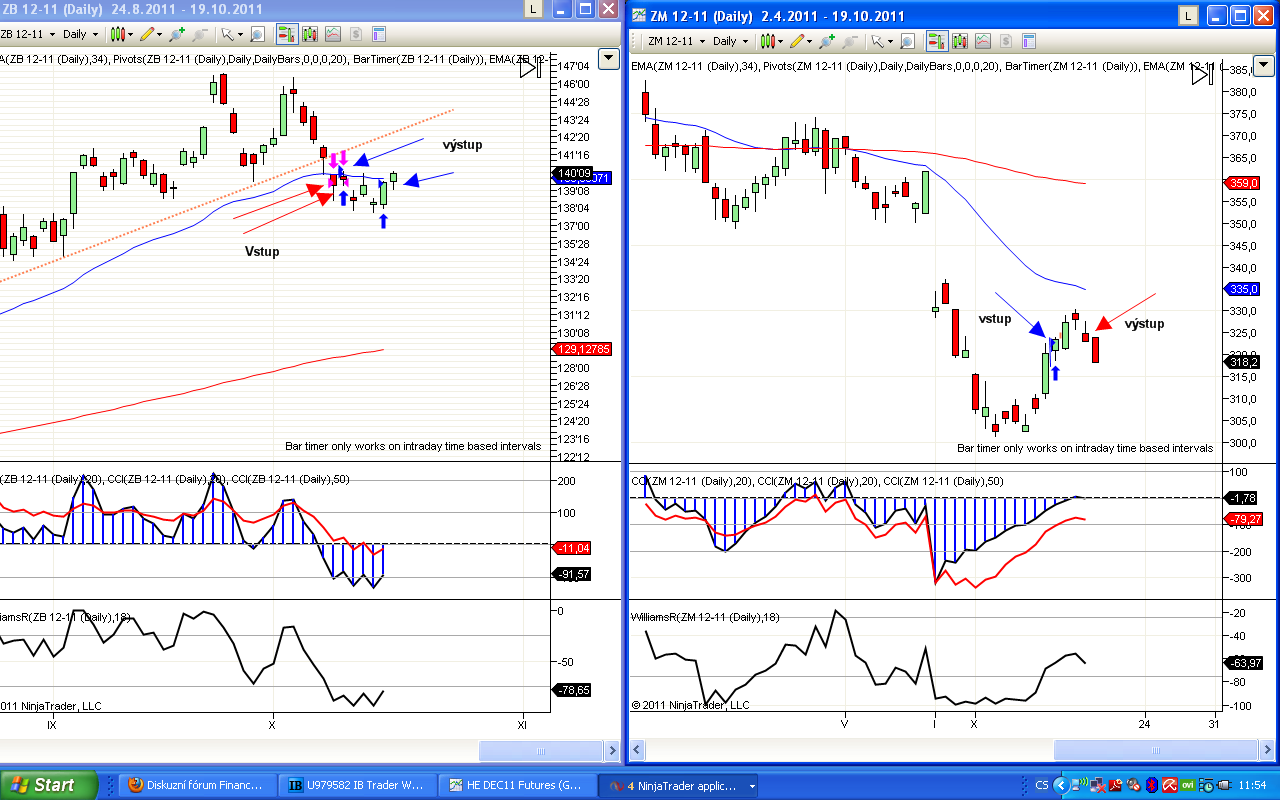This screenshot has width=1280, height=800.
Task: Click the Strategies dollar icon in ZM chart
Action: [1005, 41]
